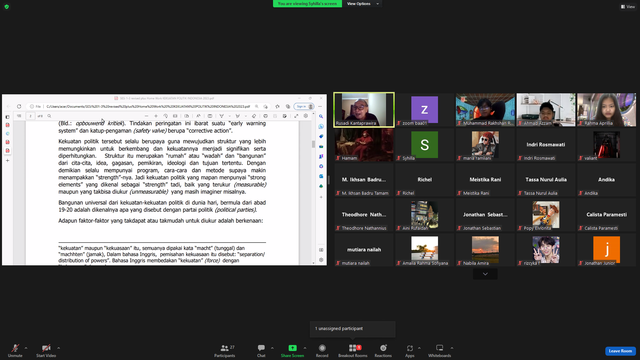Click 'You are viewing Syhilla's screen' banner

[307, 4]
